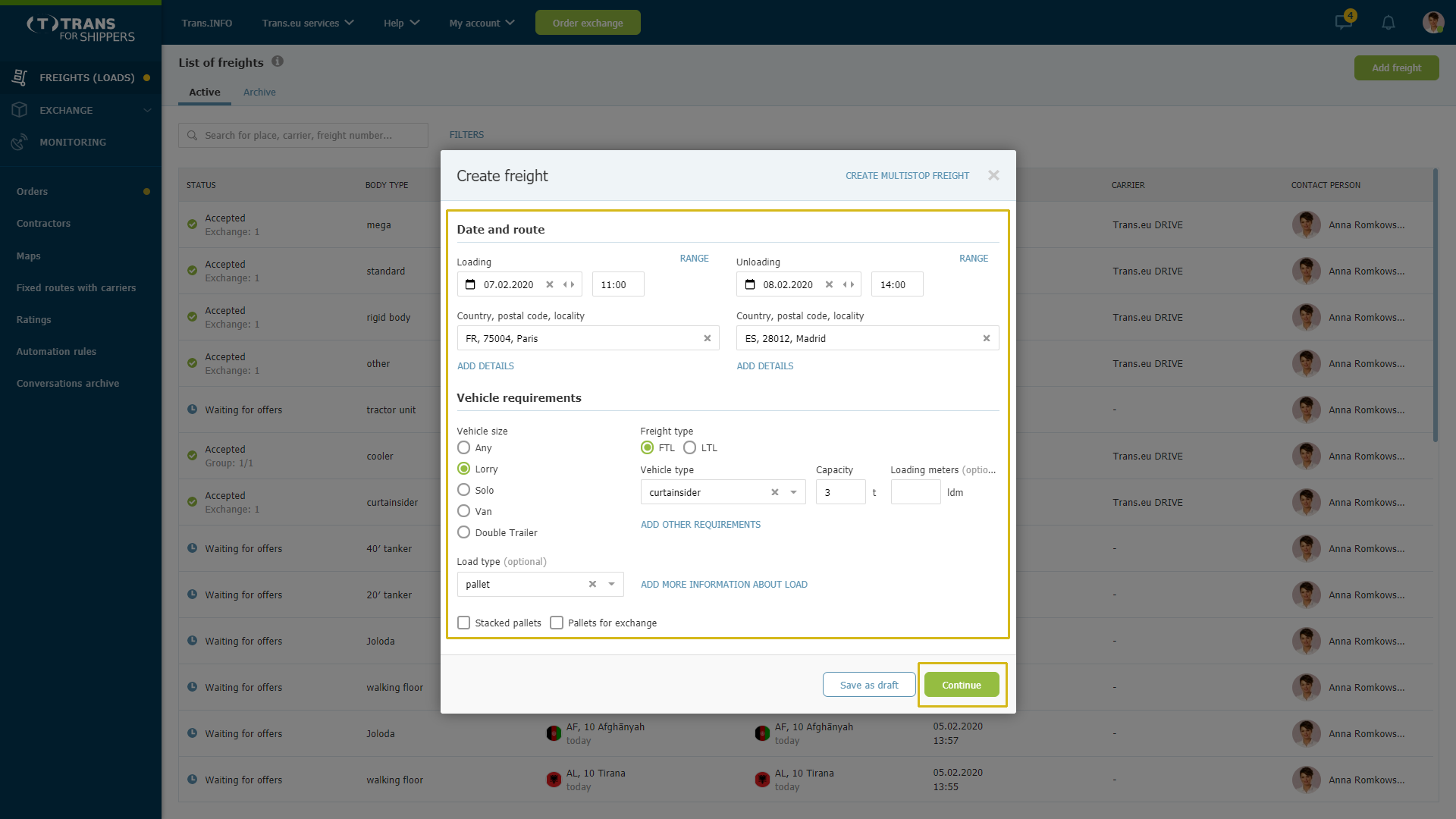This screenshot has width=1456, height=819.
Task: Expand the Help menu
Action: pos(401,23)
